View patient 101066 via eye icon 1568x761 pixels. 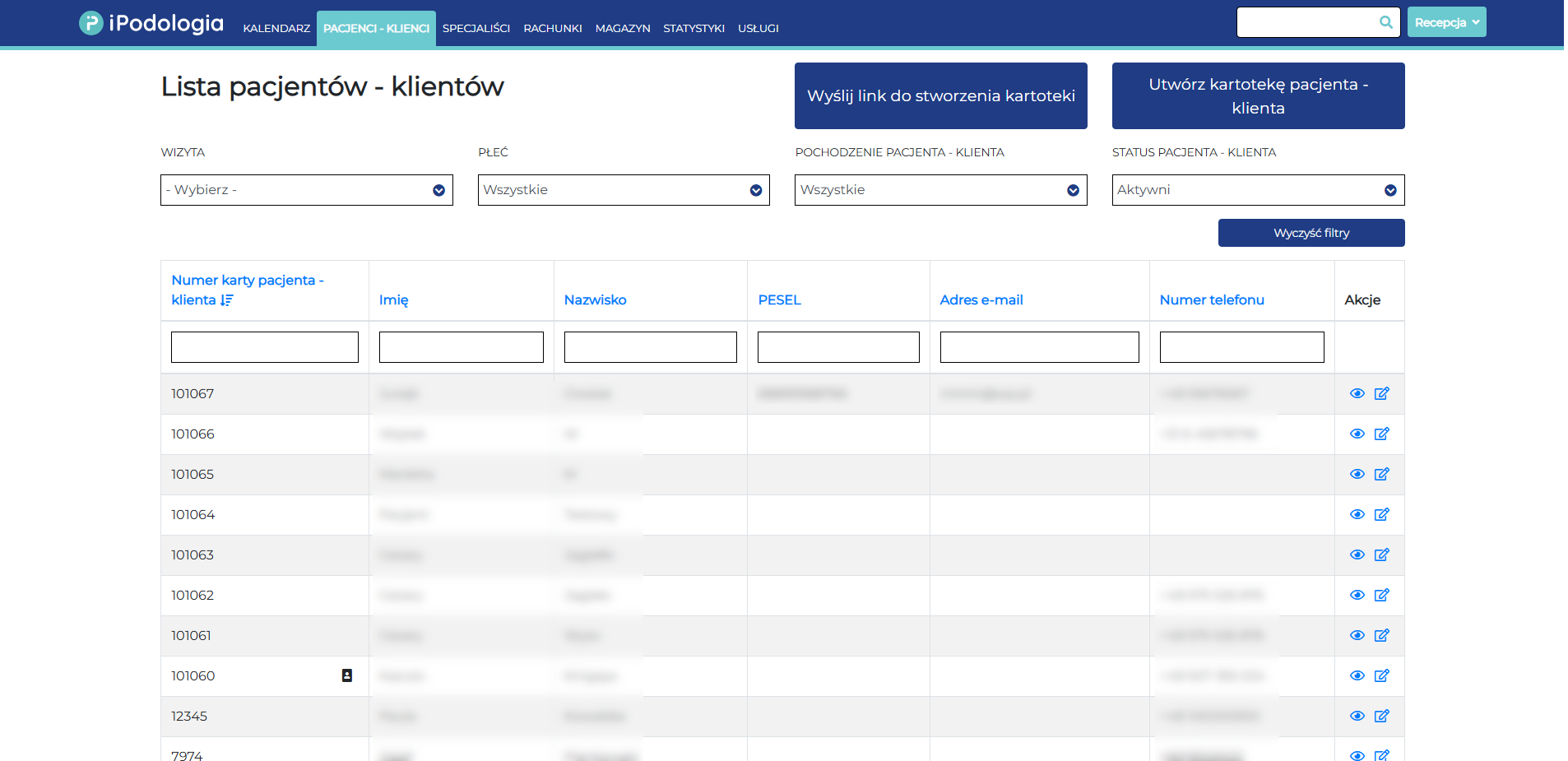coord(1357,434)
